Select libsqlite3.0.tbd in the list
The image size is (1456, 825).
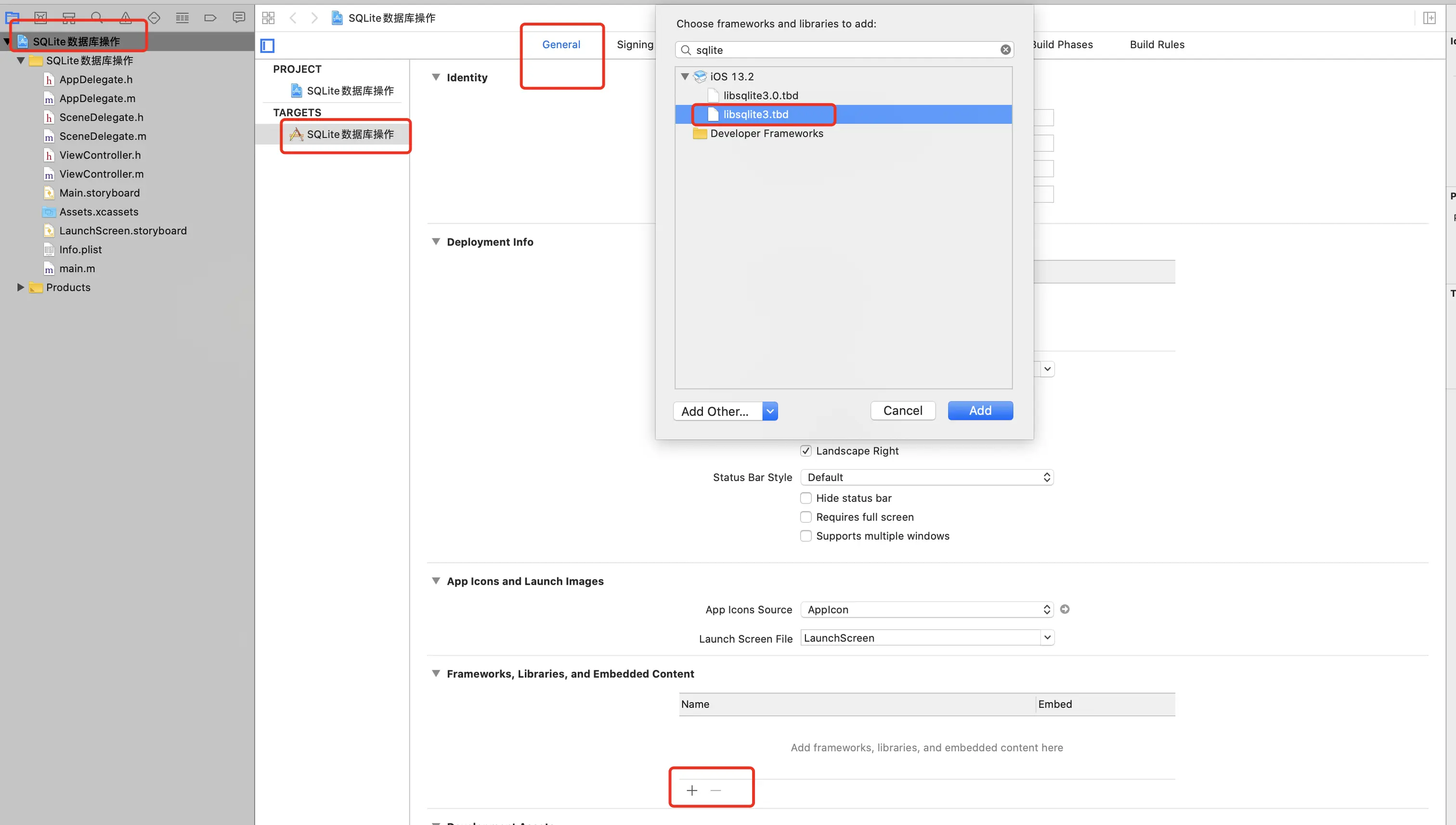(x=760, y=95)
